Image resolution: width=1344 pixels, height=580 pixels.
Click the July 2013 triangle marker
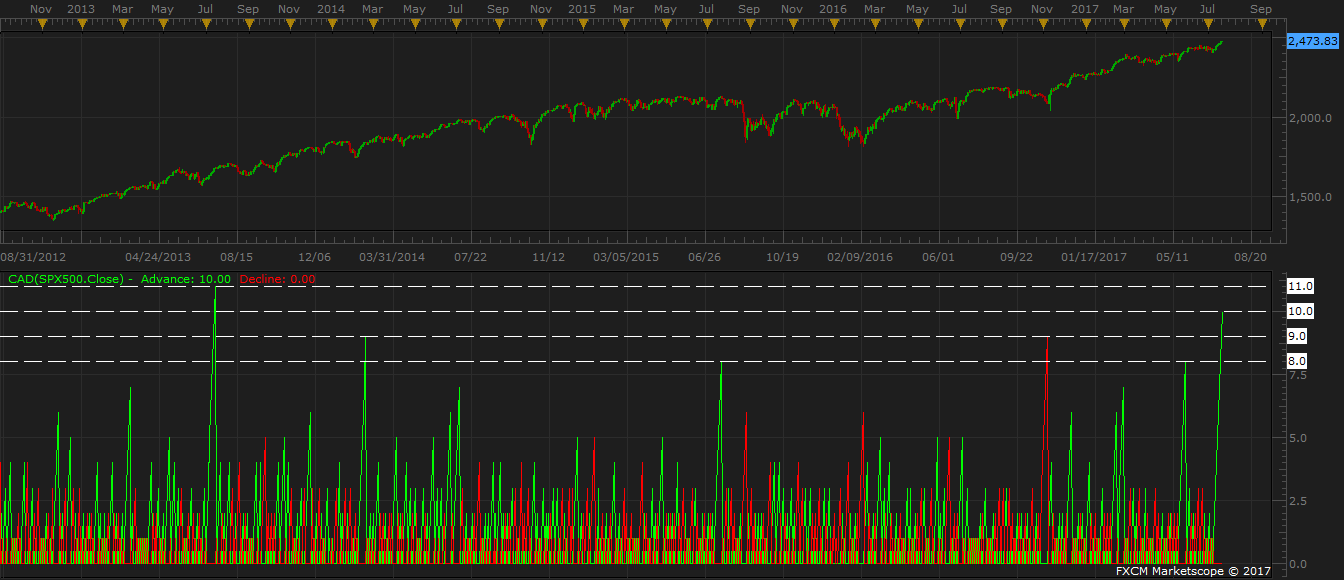tap(205, 24)
